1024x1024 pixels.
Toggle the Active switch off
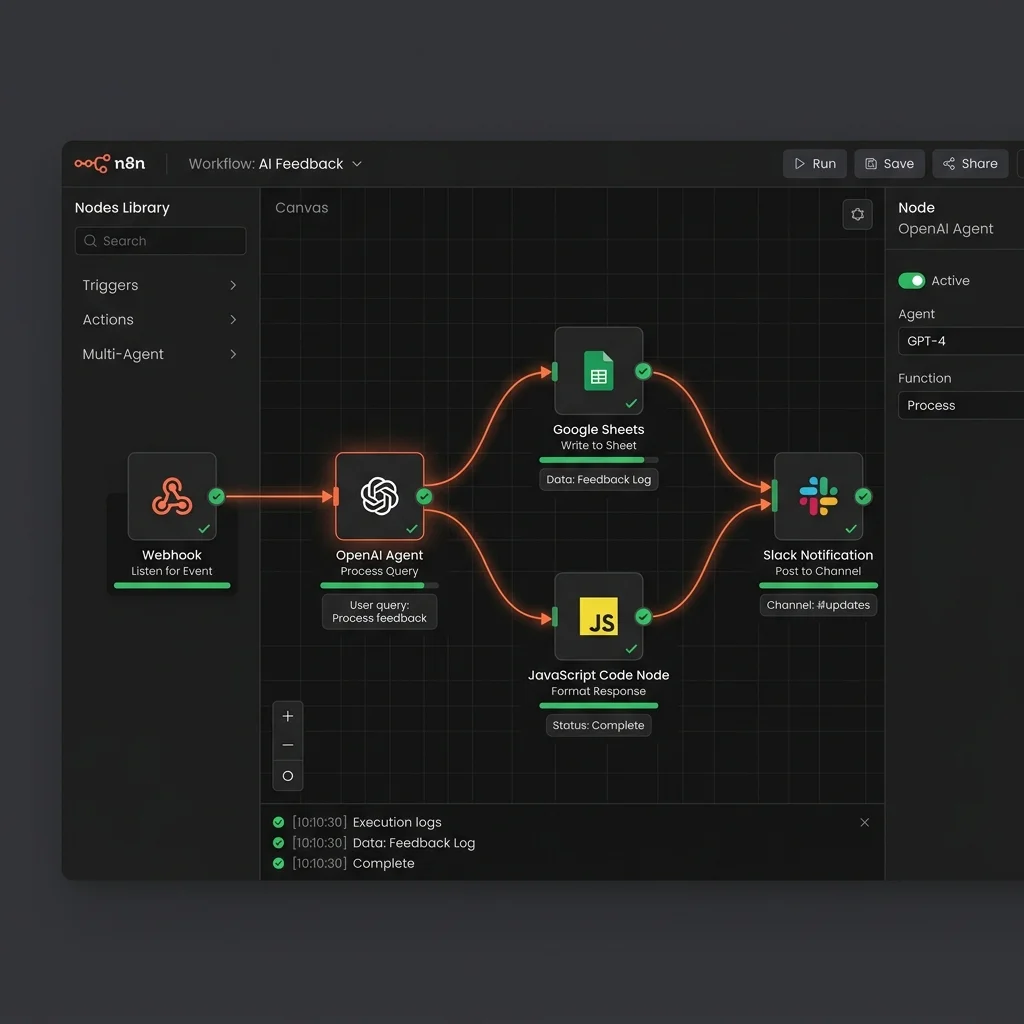pos(912,281)
